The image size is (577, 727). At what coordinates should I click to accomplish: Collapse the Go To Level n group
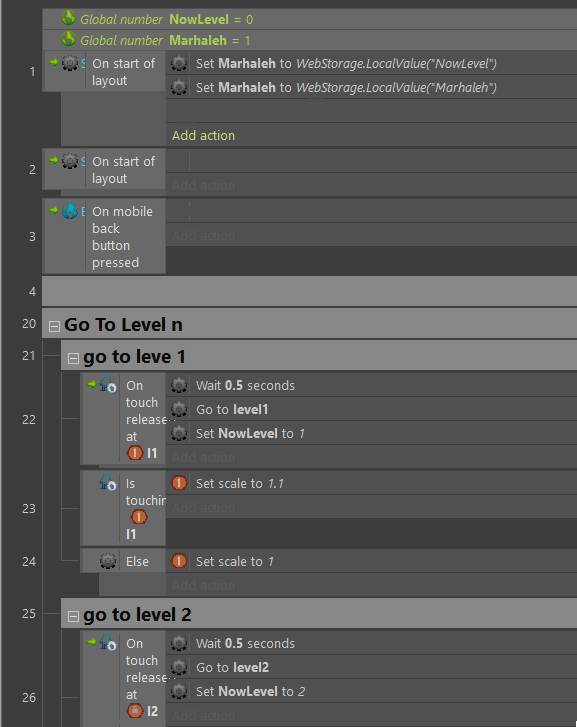(54, 326)
